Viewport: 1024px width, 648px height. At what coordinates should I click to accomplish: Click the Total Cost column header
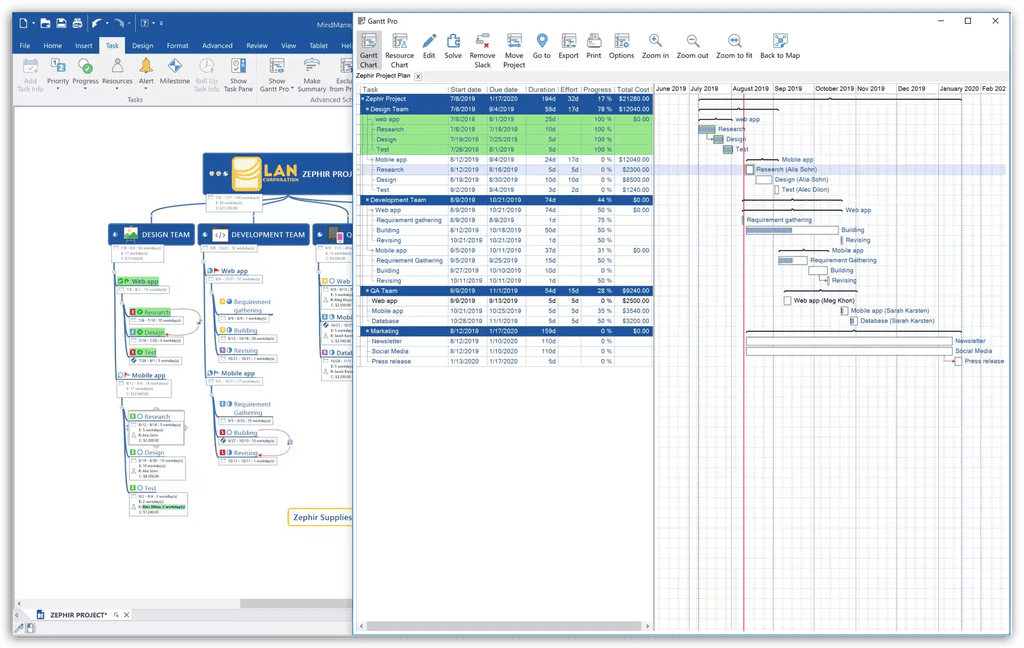633,89
